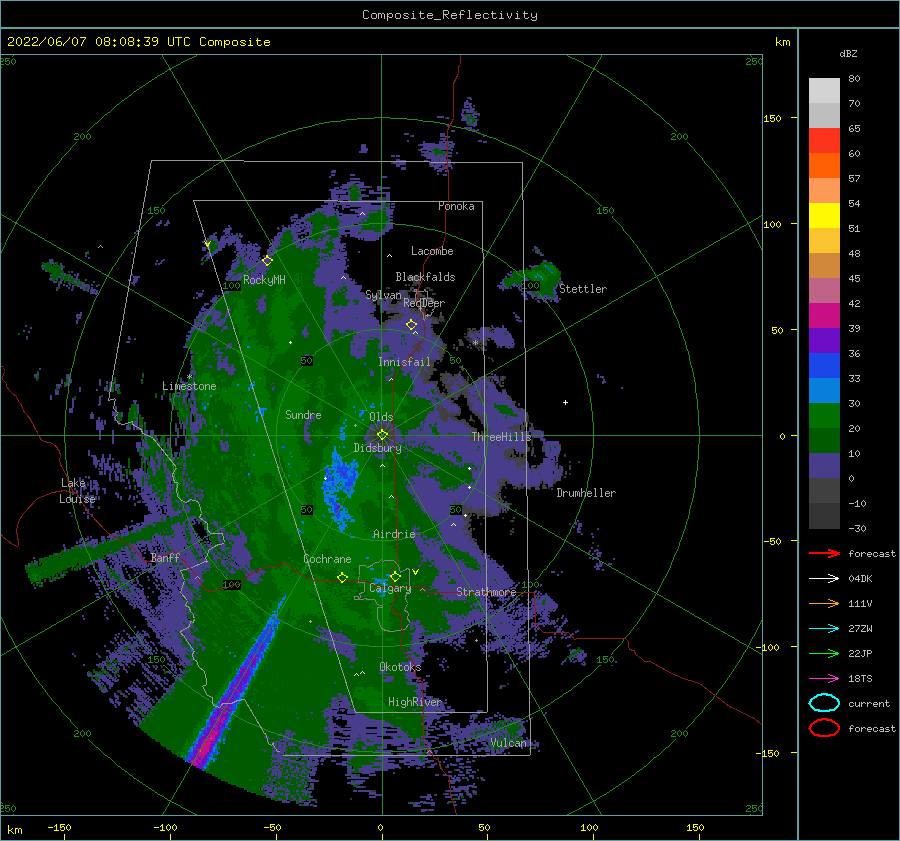Click the 'Lake Louise' map label
This screenshot has height=841, width=900.
(77, 491)
